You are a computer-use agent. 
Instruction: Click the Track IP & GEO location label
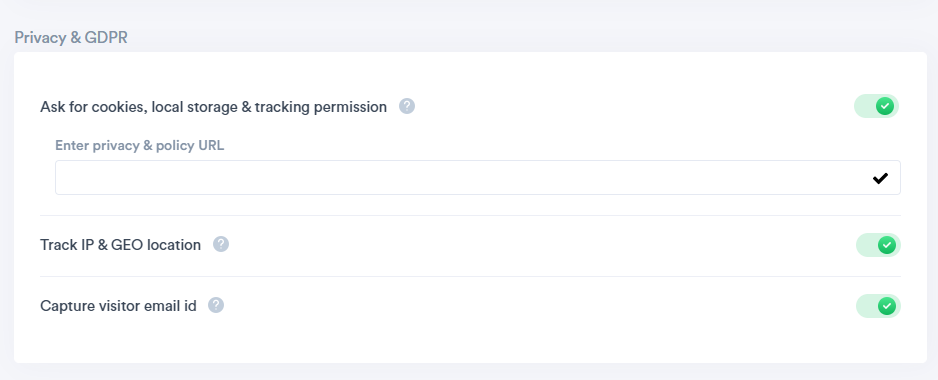[x=120, y=245]
